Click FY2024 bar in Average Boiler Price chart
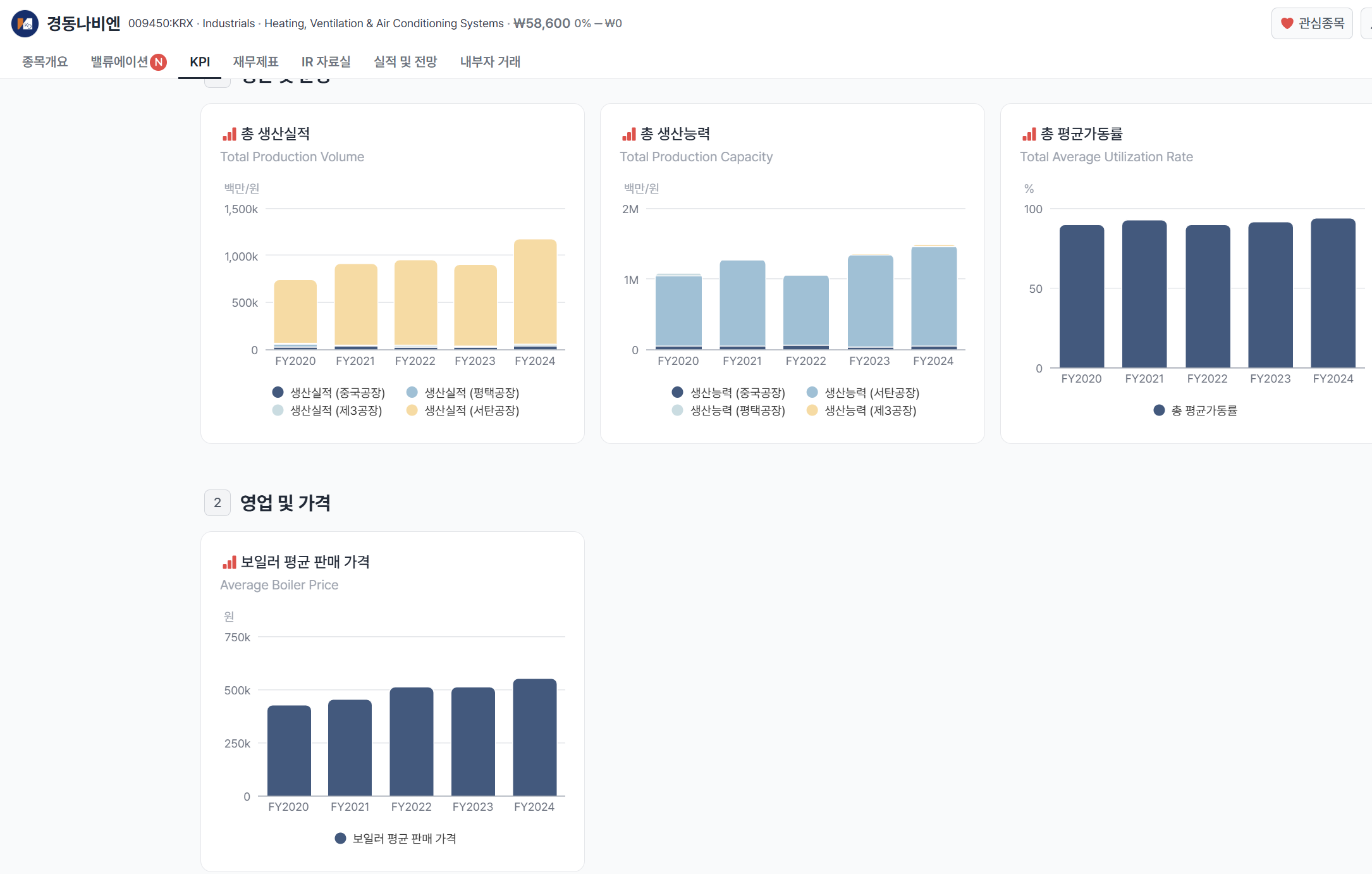Image resolution: width=1372 pixels, height=874 pixels. coord(534,737)
